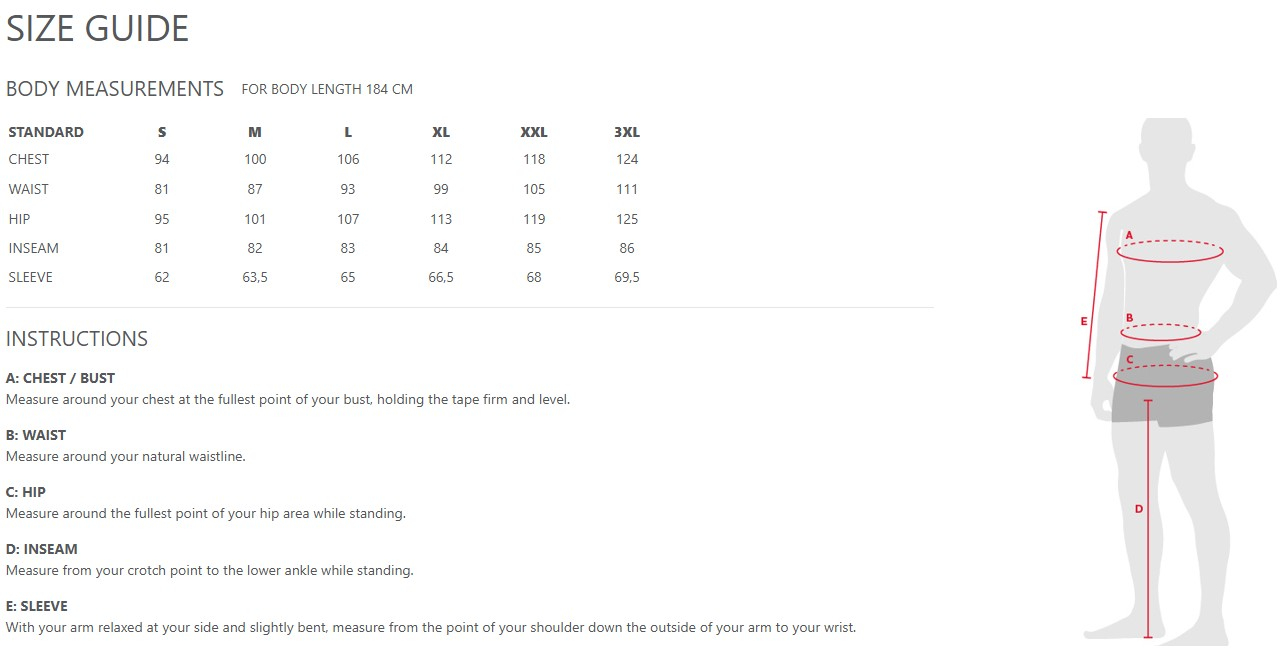This screenshot has height=654, width=1281.
Task: Click the SLEEVE value 63,5 for size M
Action: click(x=255, y=277)
